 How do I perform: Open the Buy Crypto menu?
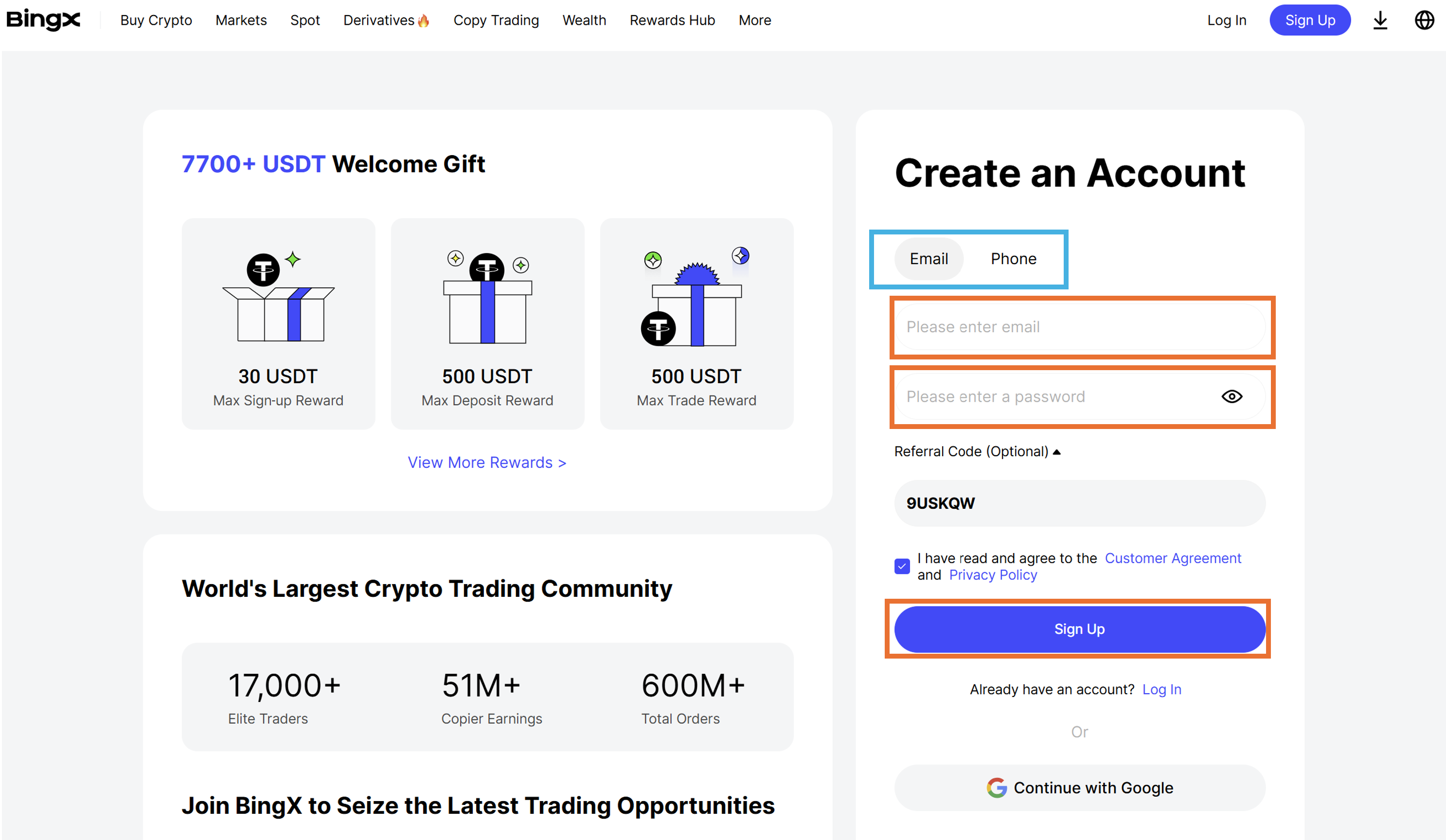point(156,20)
